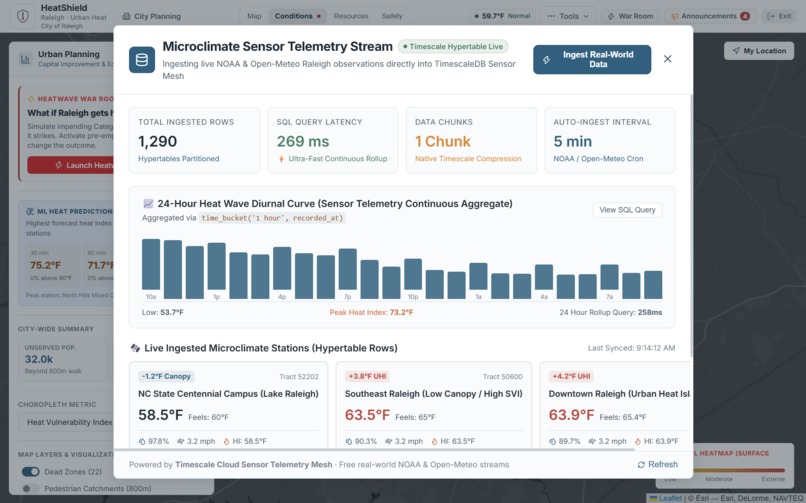The image size is (806, 503).
Task: Click the flame icon beside HI: 63.5°F
Action: pos(434,441)
